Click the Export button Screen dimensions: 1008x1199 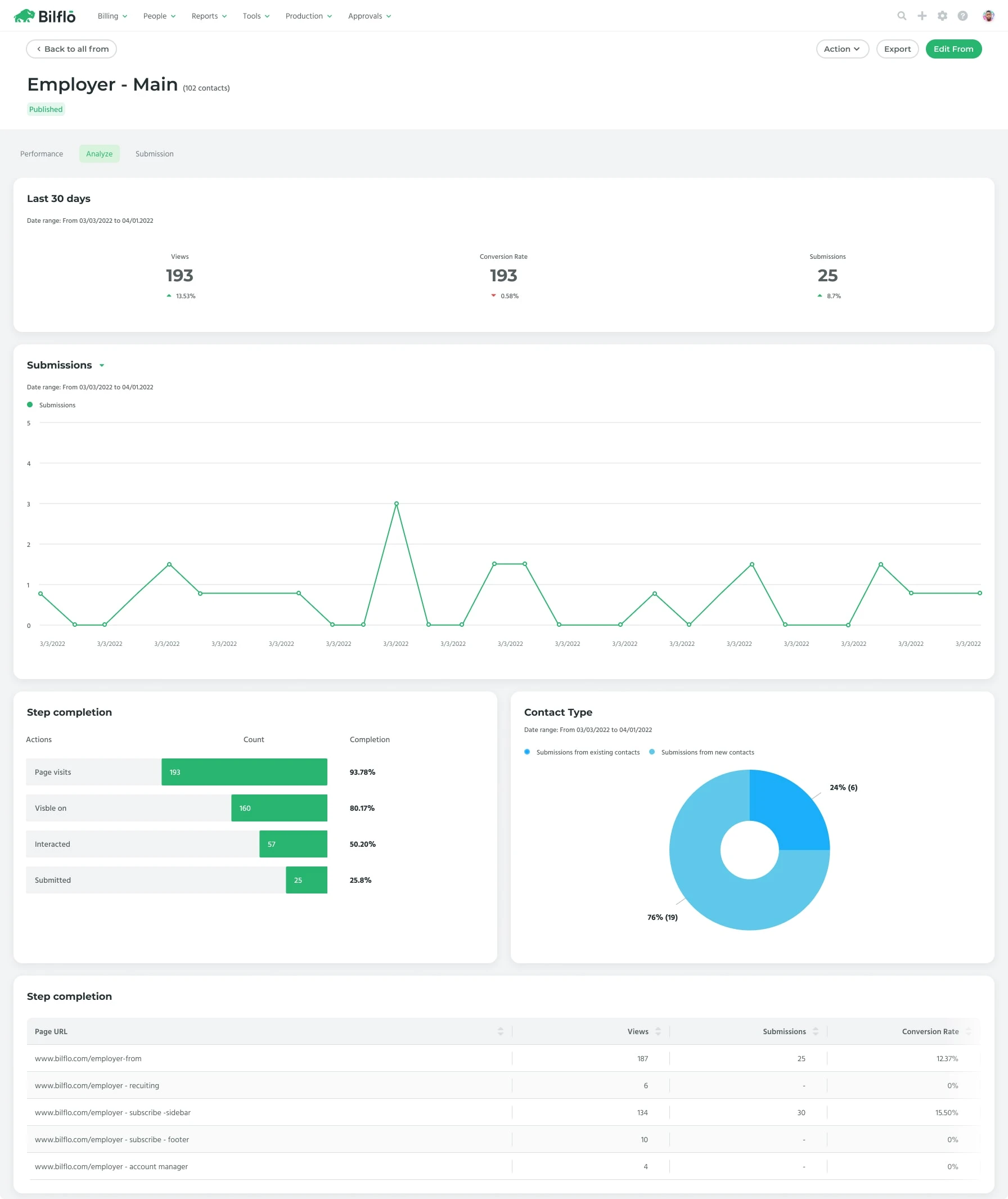(897, 49)
